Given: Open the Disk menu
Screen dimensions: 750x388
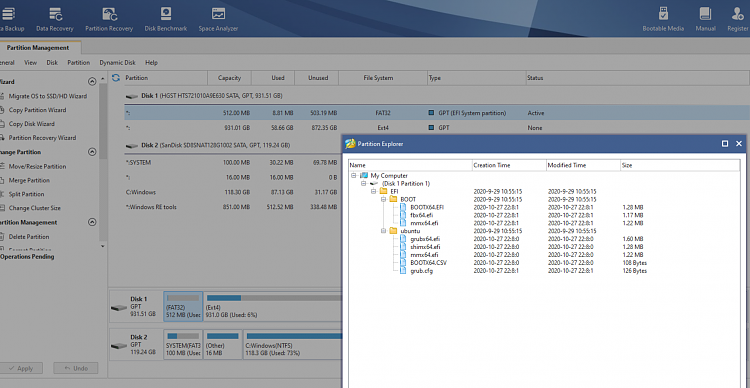Looking at the screenshot, I should tap(52, 63).
